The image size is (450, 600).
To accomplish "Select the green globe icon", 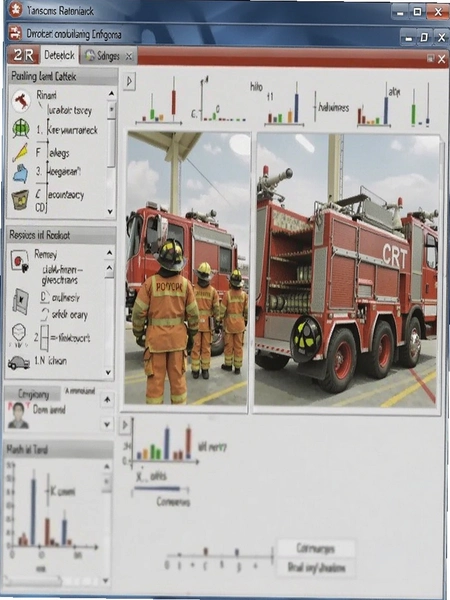I will click(x=21, y=128).
